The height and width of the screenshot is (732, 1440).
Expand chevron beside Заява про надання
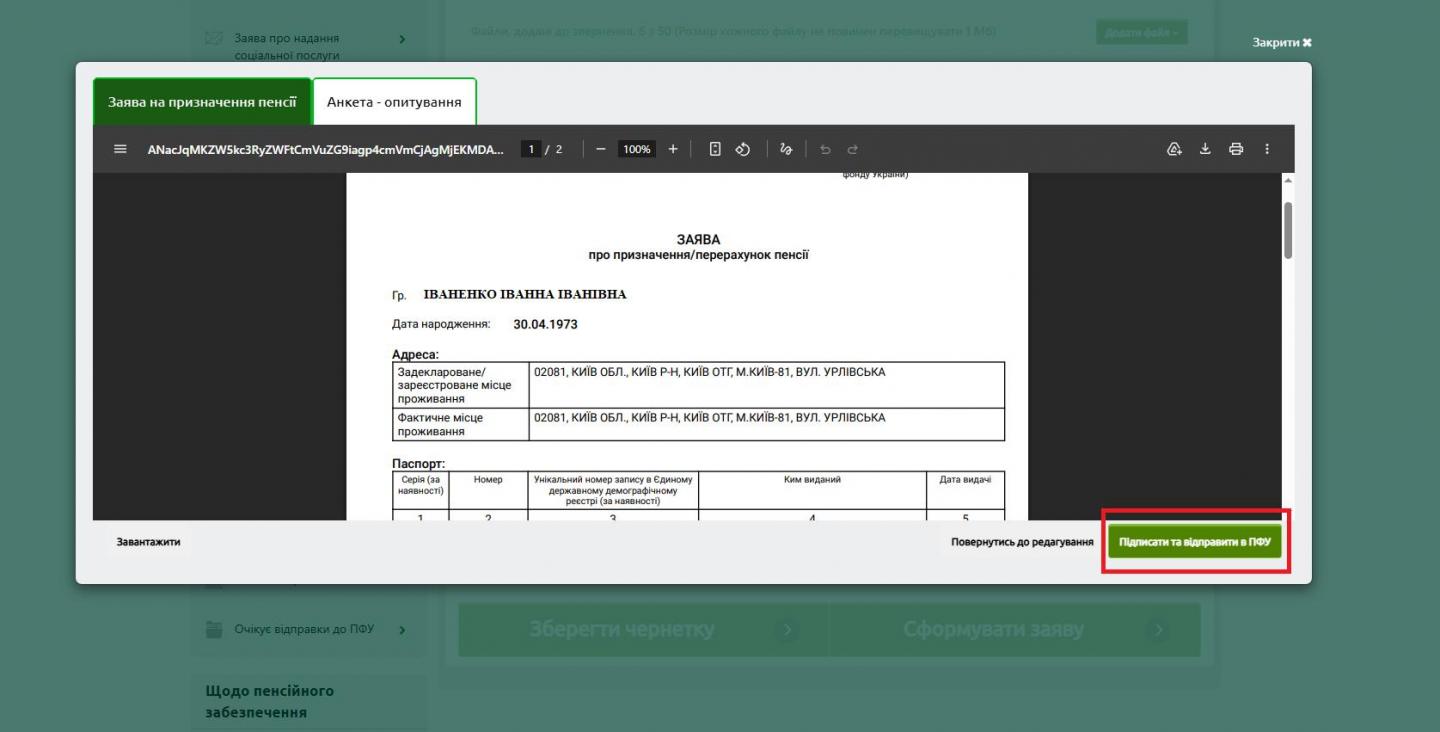point(403,39)
